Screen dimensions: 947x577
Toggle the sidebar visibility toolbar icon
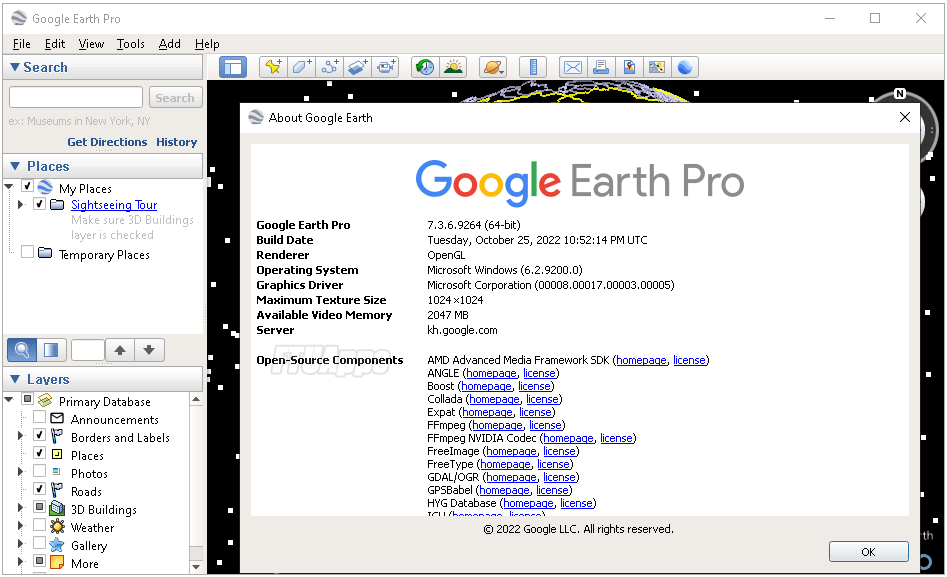233,67
